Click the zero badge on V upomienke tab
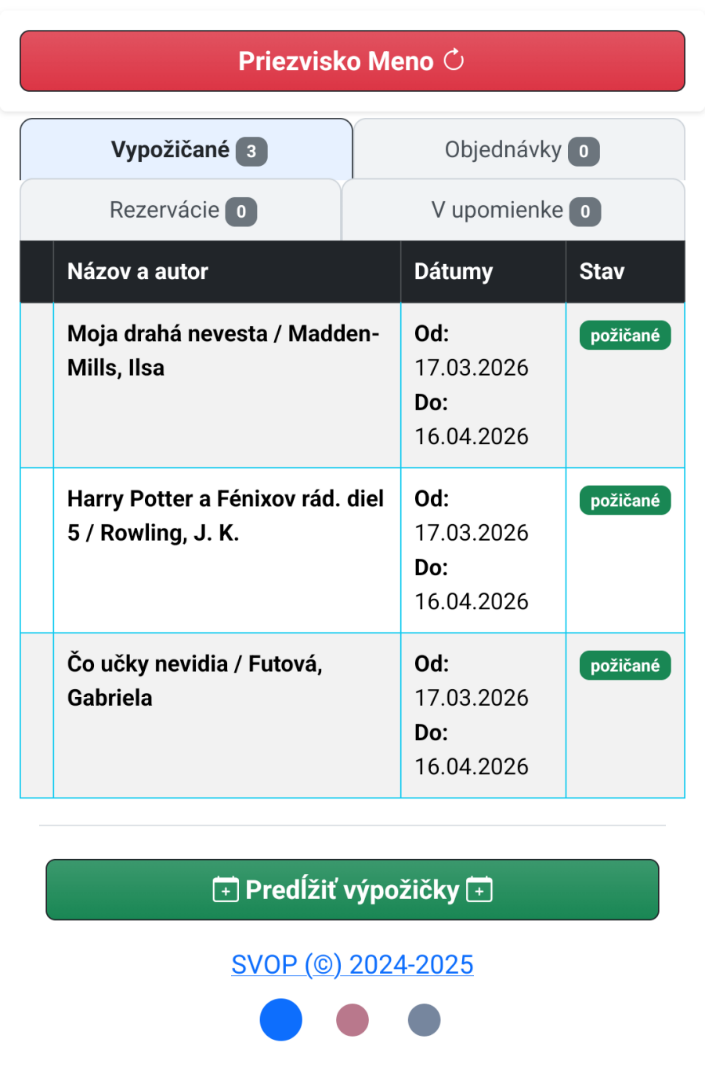The image size is (705, 1079). point(585,212)
